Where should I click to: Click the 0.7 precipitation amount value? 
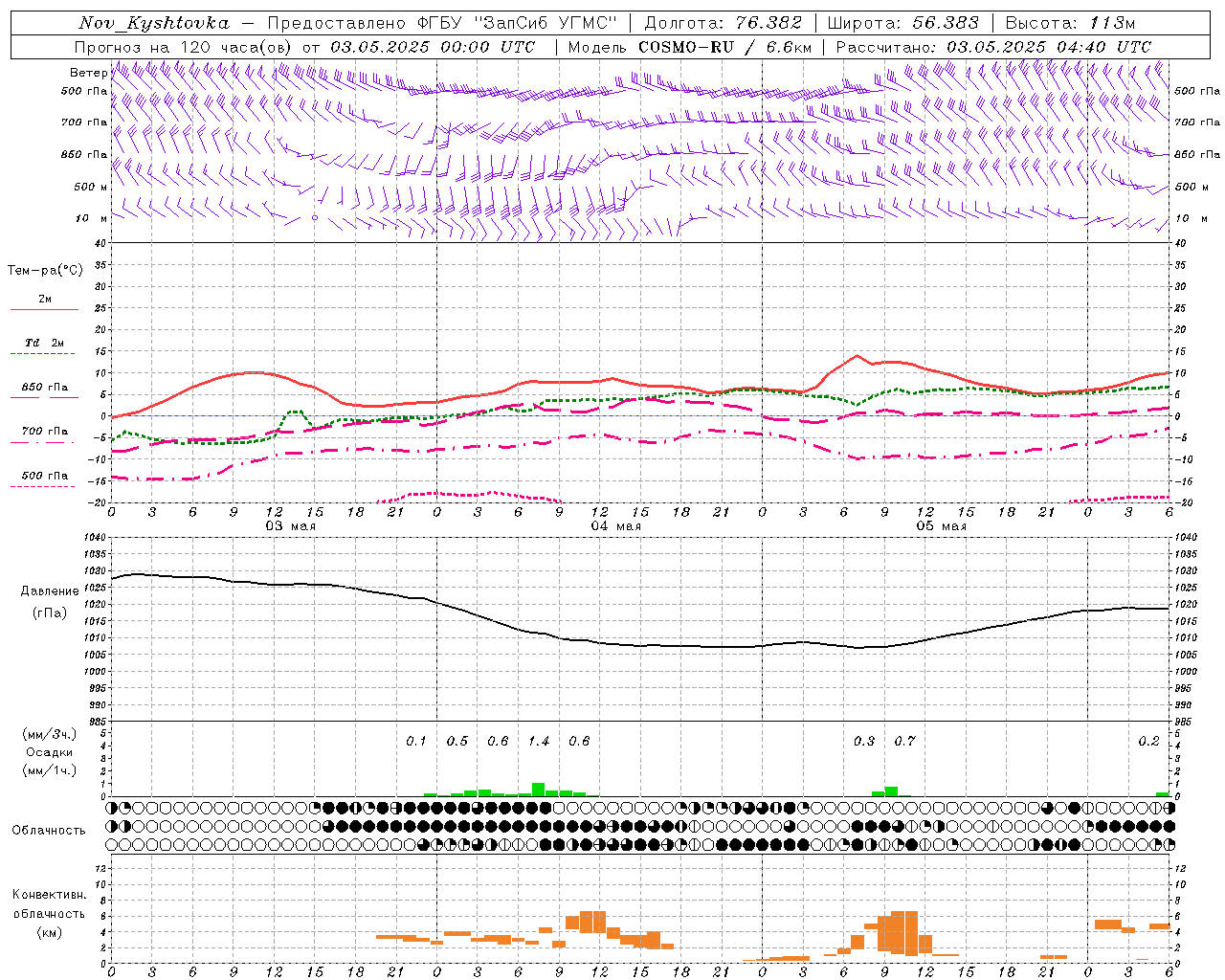click(904, 741)
